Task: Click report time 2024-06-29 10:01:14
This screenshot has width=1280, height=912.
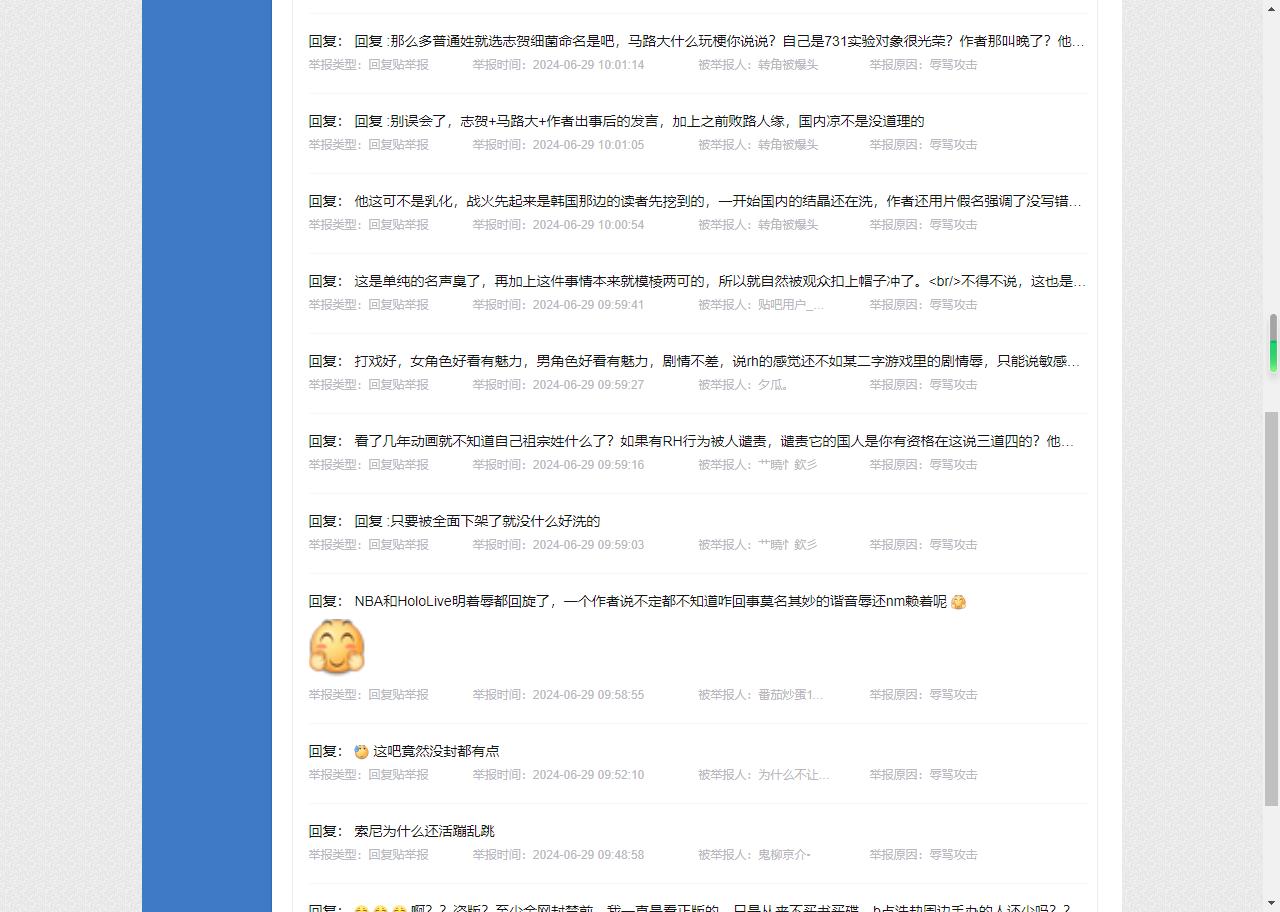Action: tap(588, 65)
